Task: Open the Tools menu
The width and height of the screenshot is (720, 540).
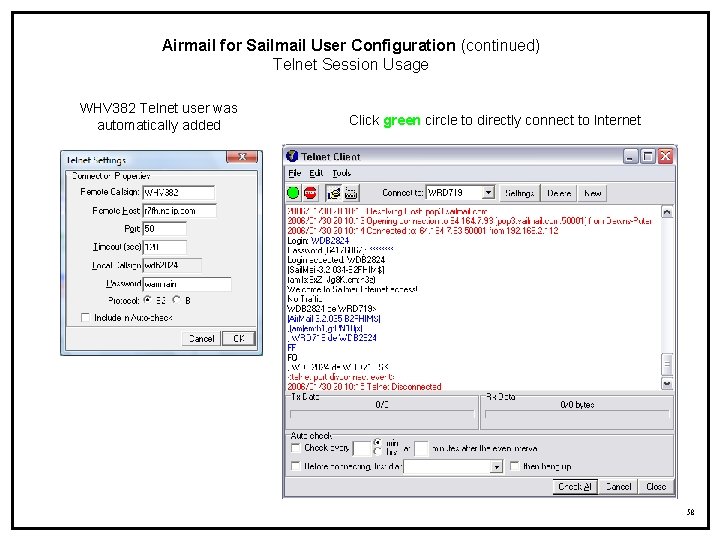Action: point(341,173)
